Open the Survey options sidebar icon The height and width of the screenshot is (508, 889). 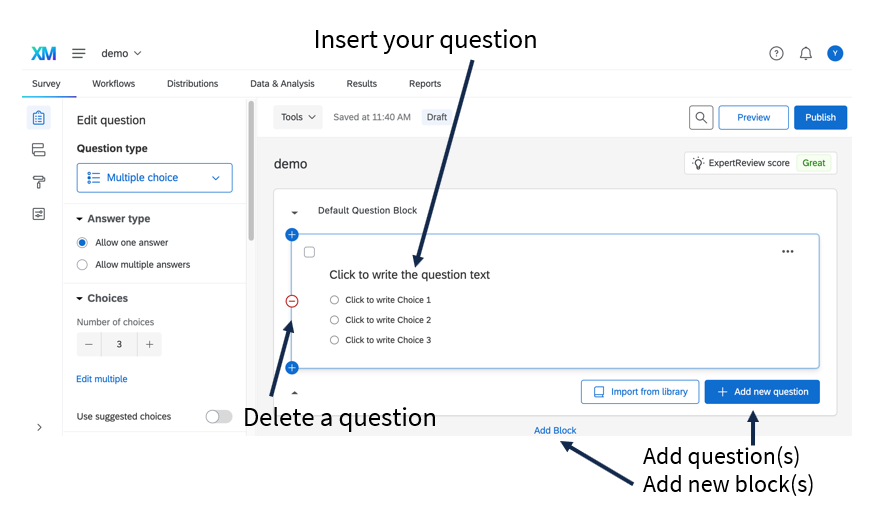[39, 214]
